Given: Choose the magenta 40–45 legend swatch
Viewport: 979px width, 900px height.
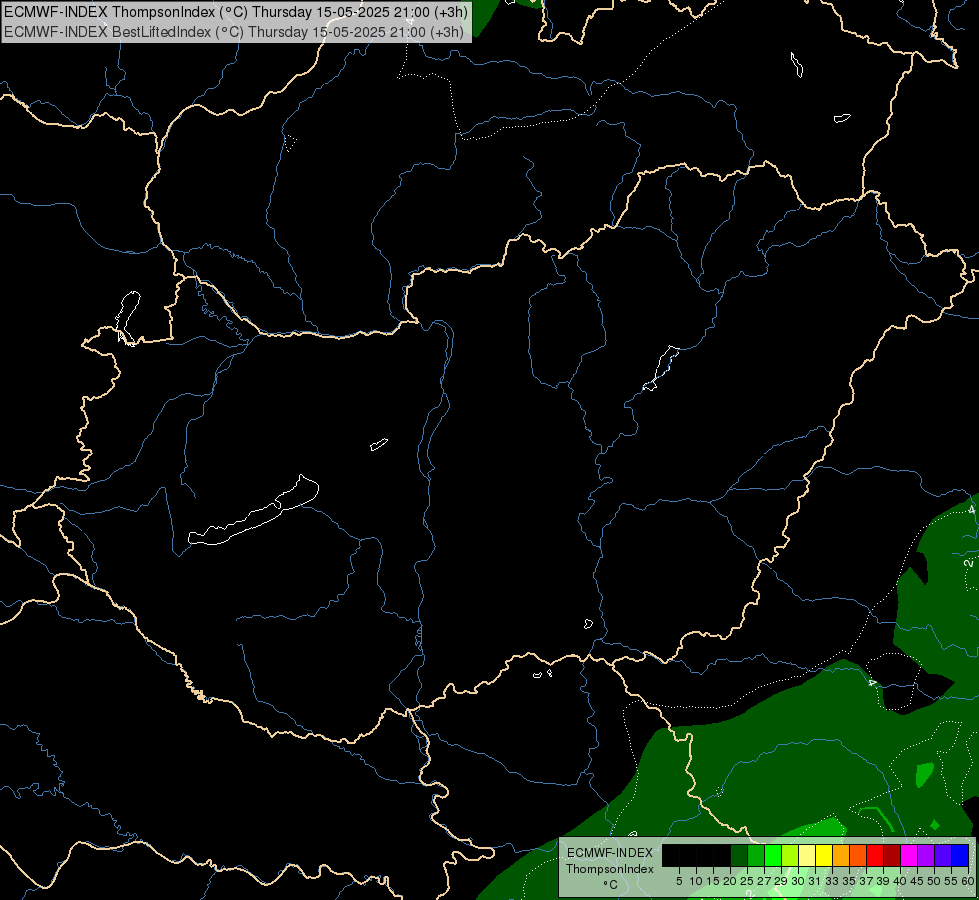Looking at the screenshot, I should coord(909,855).
